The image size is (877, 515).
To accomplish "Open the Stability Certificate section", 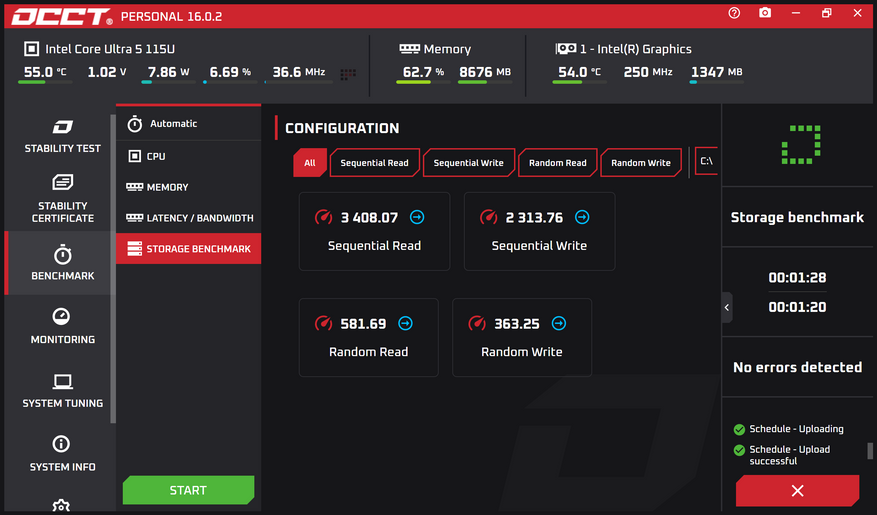I will 63,199.
